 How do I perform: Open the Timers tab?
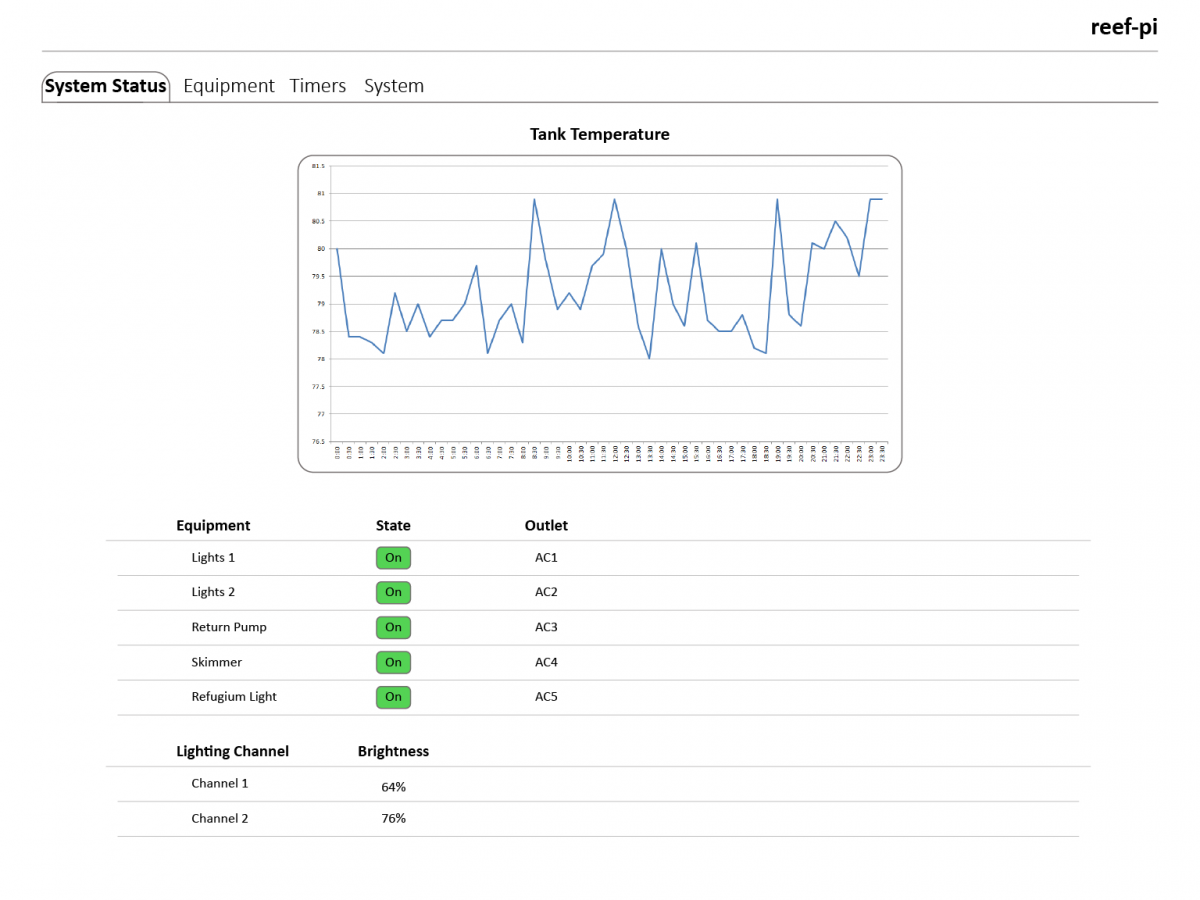(318, 86)
